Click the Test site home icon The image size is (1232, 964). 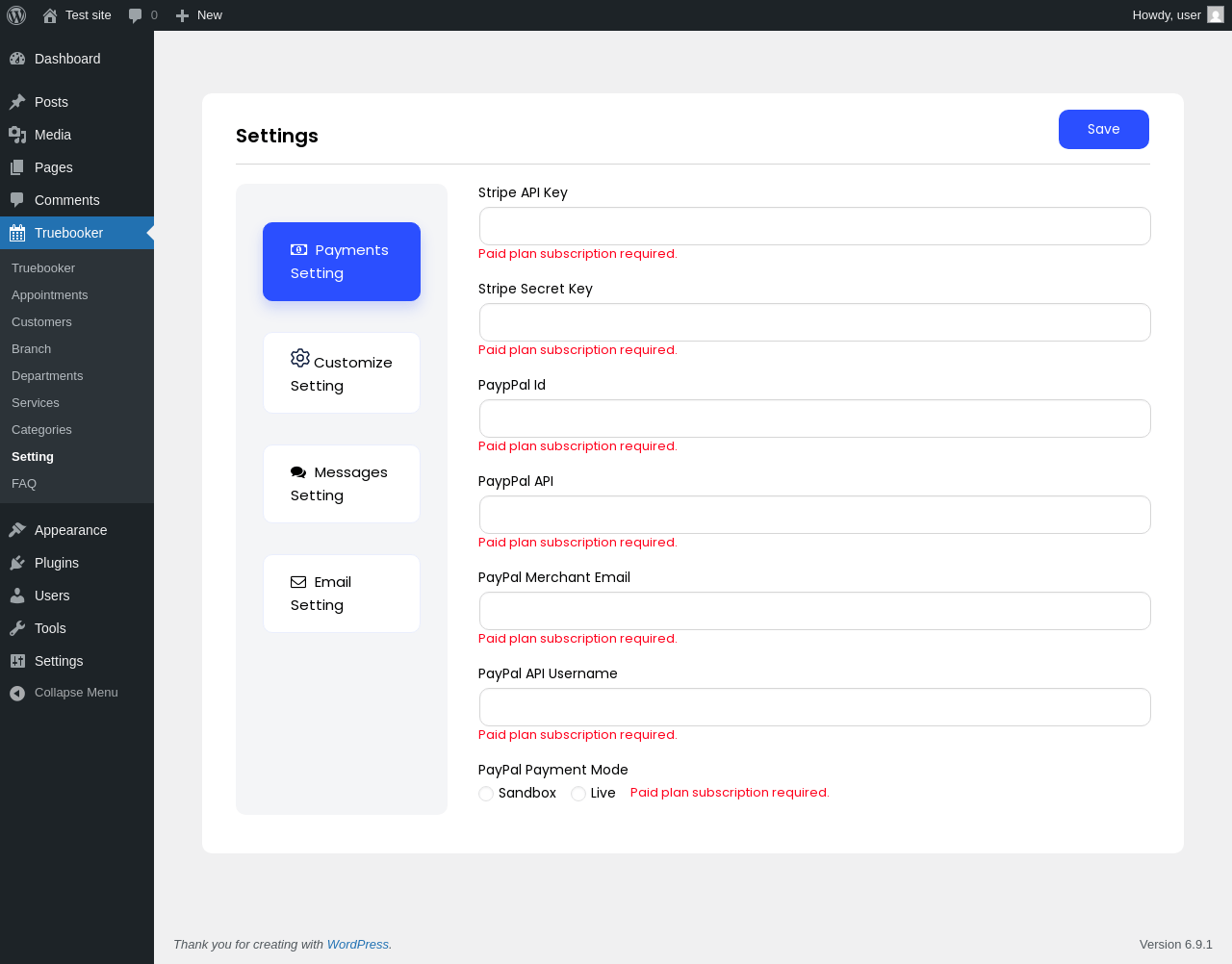50,15
